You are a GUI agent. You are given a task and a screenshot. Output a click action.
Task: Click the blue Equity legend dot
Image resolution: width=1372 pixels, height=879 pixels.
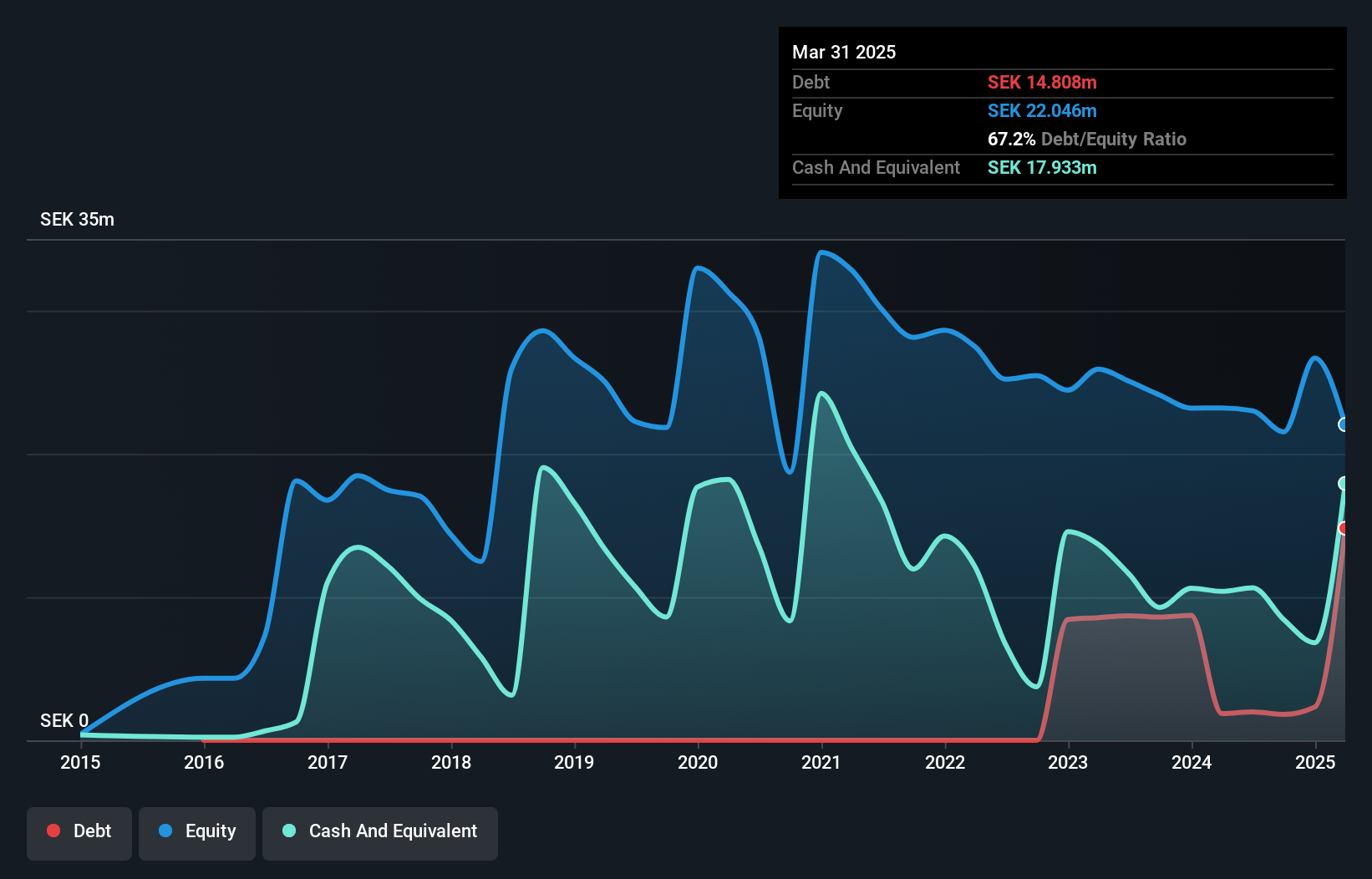pyautogui.click(x=165, y=831)
